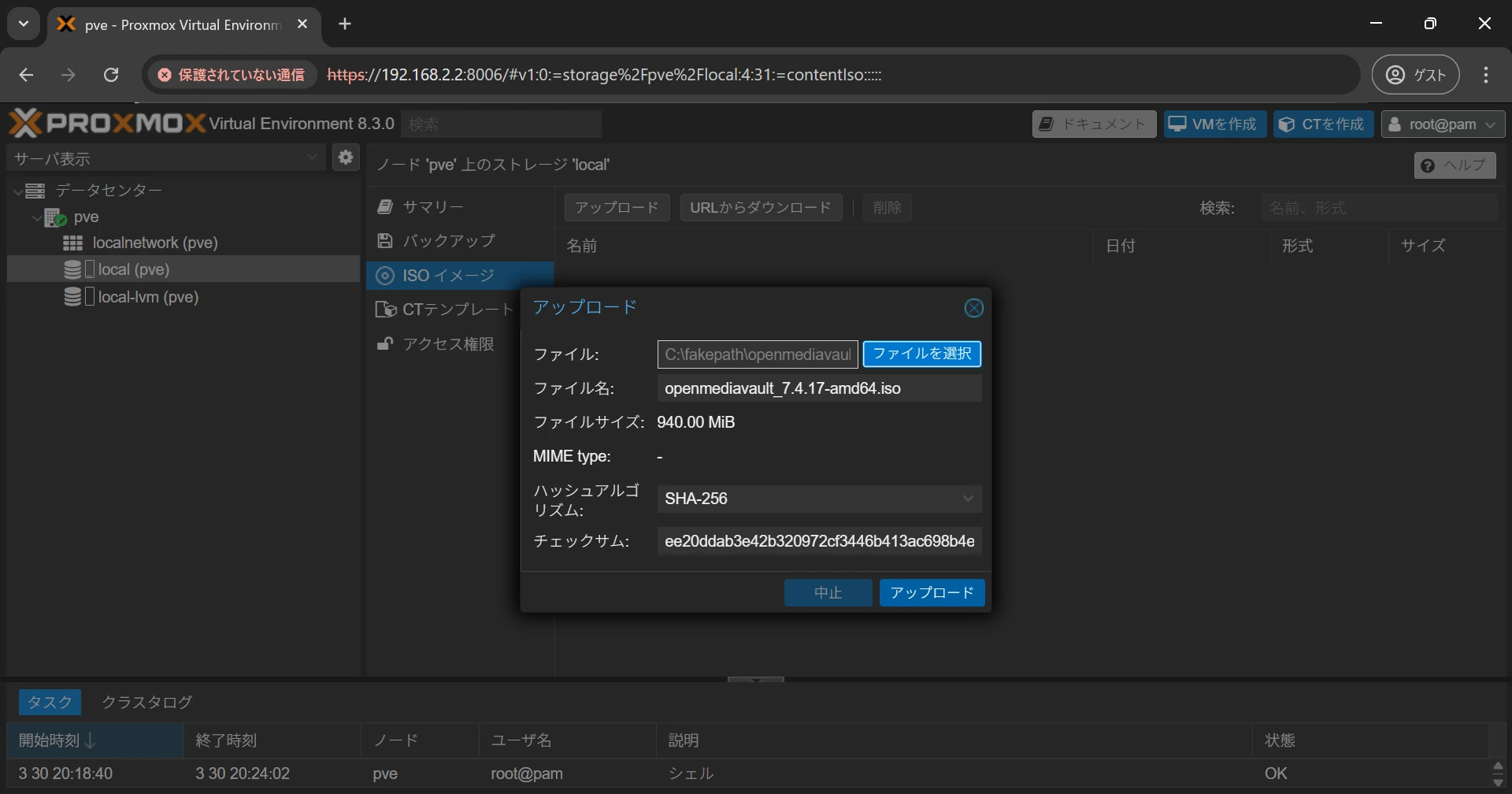
Task: Click the 保護されていない通信 security warning
Action: 232,75
